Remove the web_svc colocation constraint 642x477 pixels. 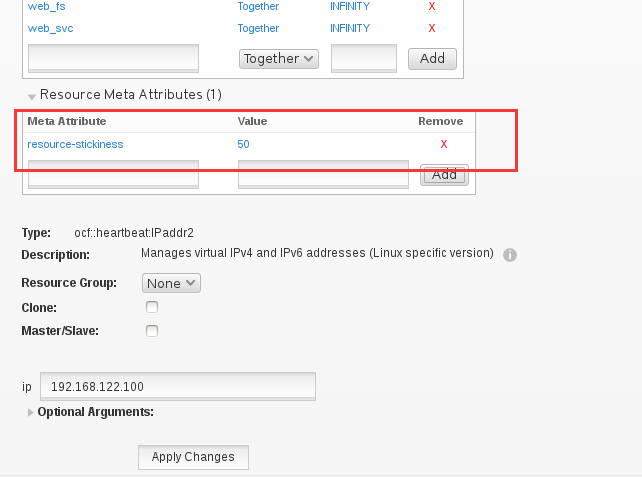pyautogui.click(x=432, y=28)
